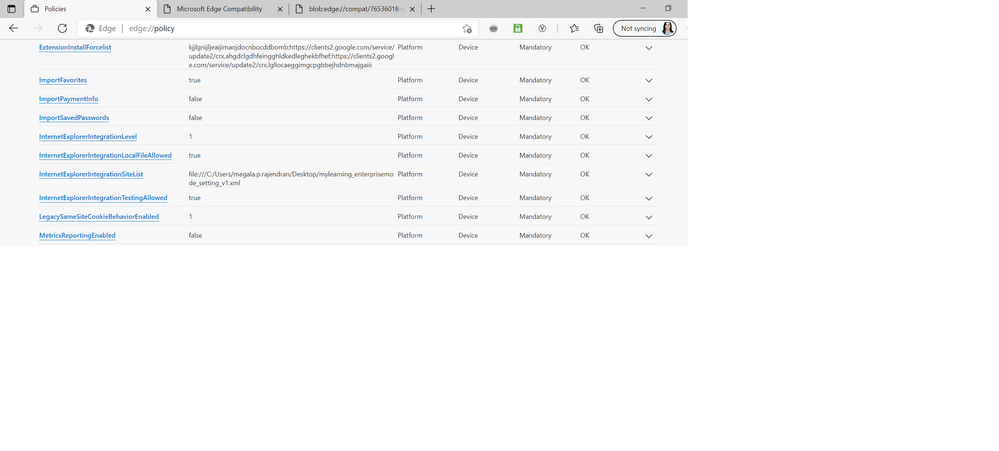Expand the ExtensionInstallForcelist row
Screen dimensions: 999x451
click(x=649, y=48)
